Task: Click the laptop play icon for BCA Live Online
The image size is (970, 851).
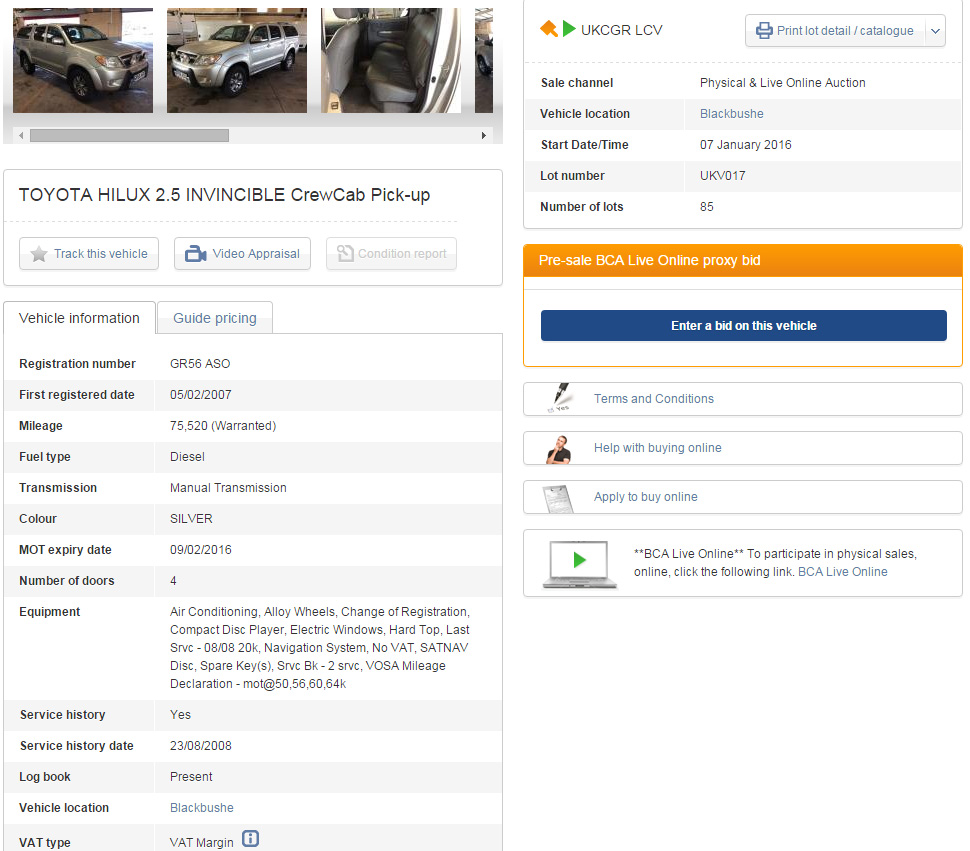Action: pos(580,564)
